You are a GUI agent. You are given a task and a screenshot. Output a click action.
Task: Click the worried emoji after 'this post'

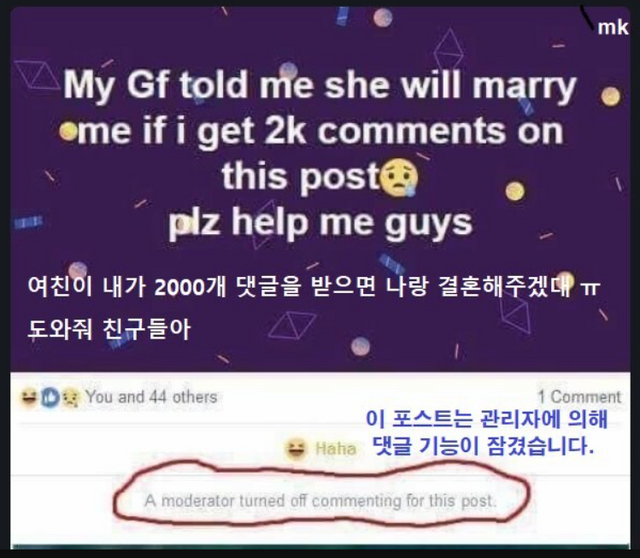pyautogui.click(x=398, y=178)
